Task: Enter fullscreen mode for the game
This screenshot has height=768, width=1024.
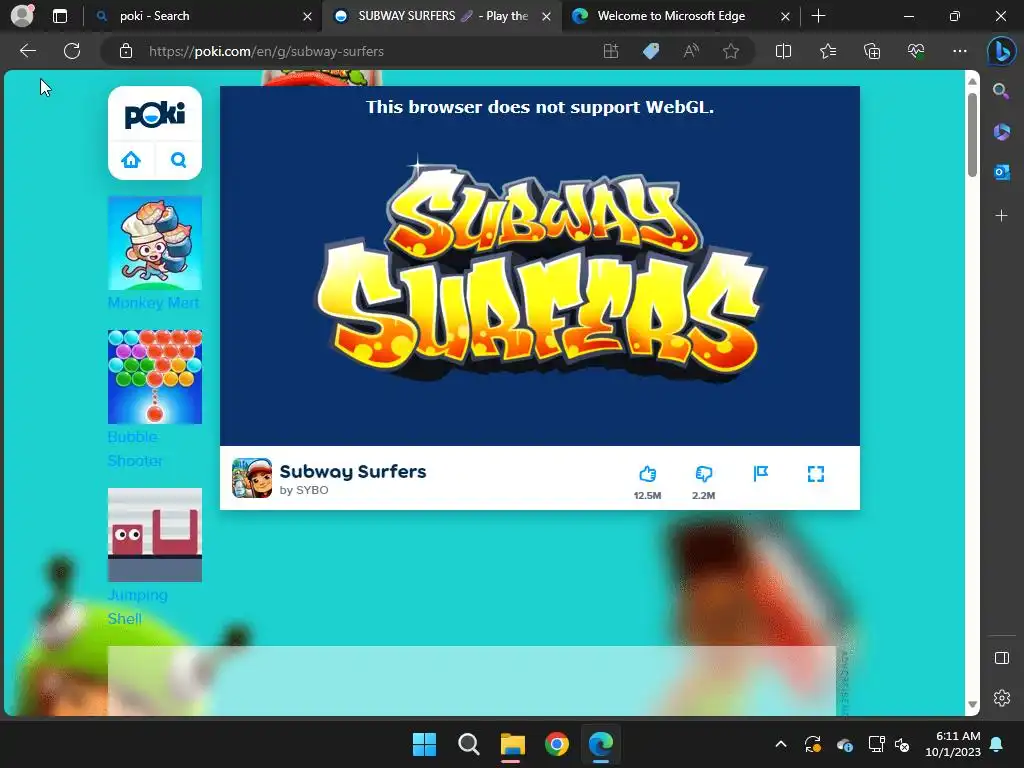Action: tap(816, 473)
